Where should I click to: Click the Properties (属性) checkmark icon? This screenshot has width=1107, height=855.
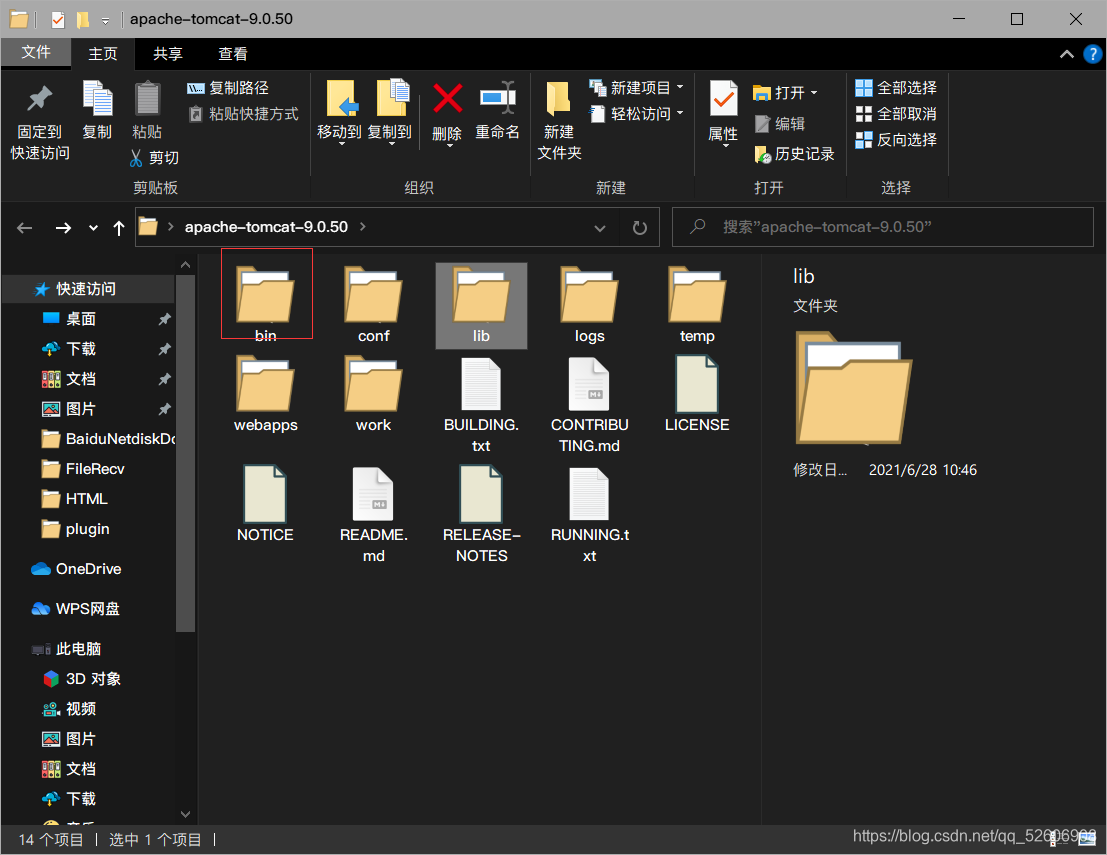[x=723, y=98]
